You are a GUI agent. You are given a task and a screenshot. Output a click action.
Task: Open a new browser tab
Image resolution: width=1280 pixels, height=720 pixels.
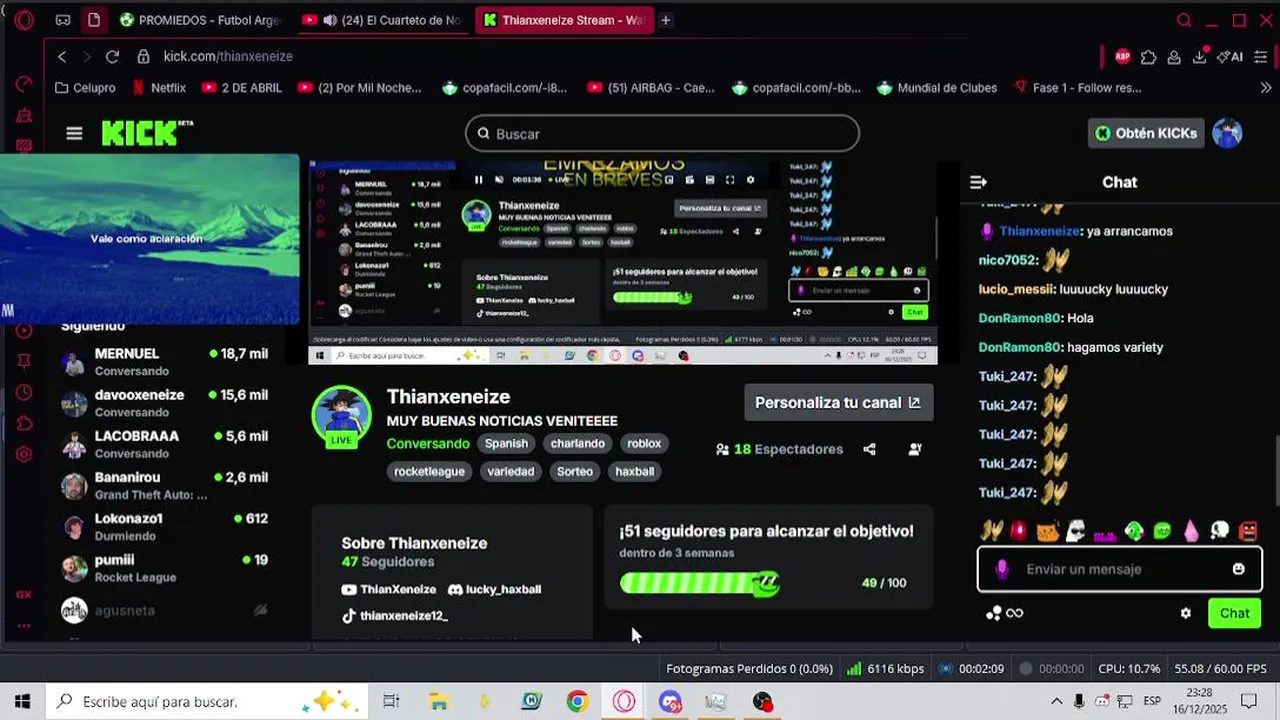665,20
